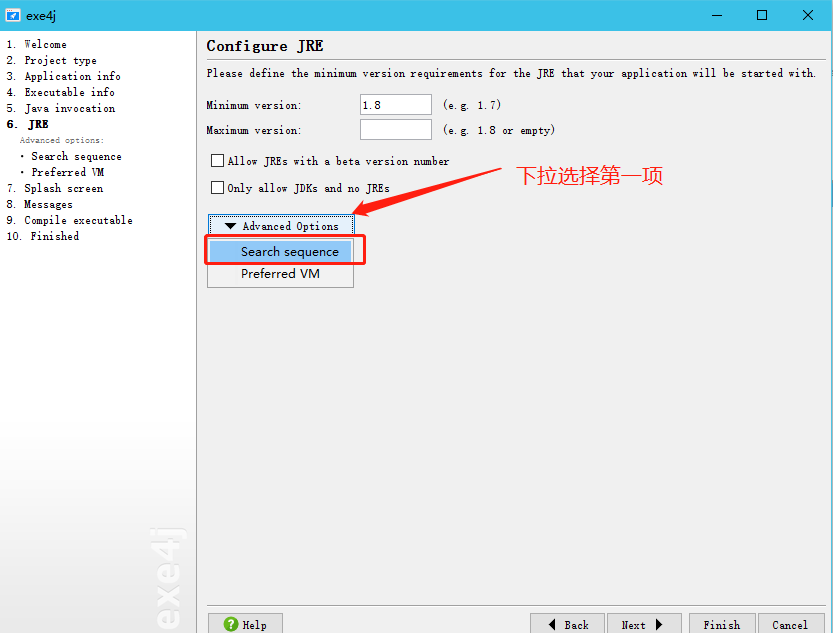Cancel the exe4j wizard

790,624
